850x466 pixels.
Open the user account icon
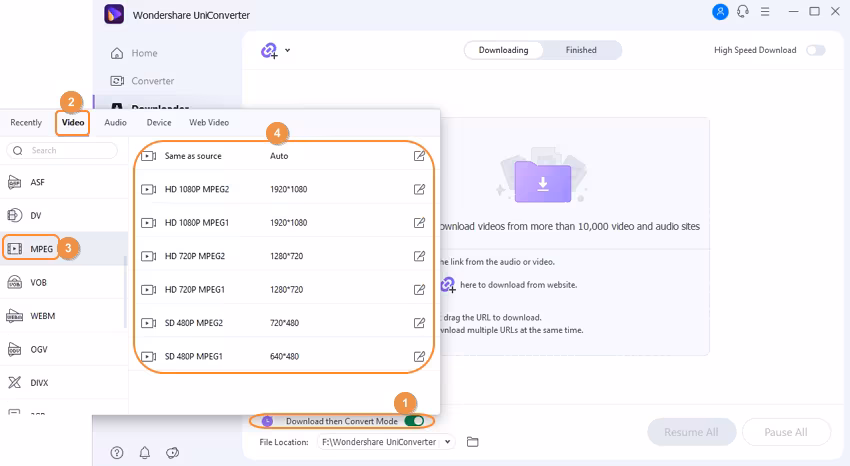[720, 11]
